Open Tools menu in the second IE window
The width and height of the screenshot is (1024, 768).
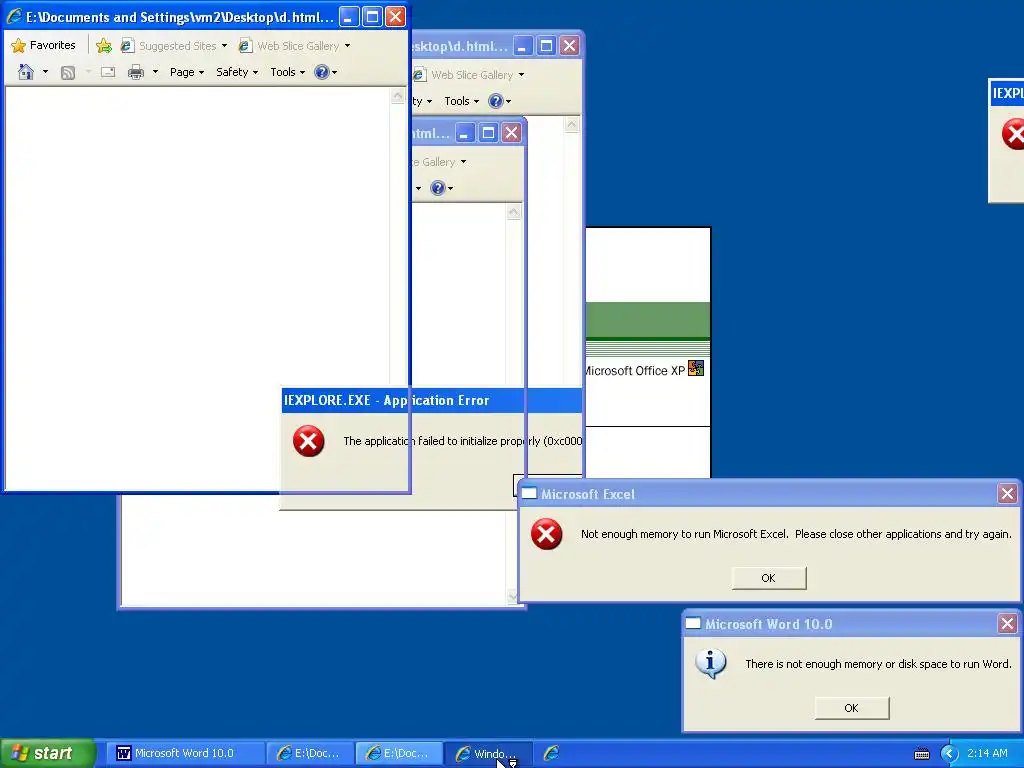(461, 101)
